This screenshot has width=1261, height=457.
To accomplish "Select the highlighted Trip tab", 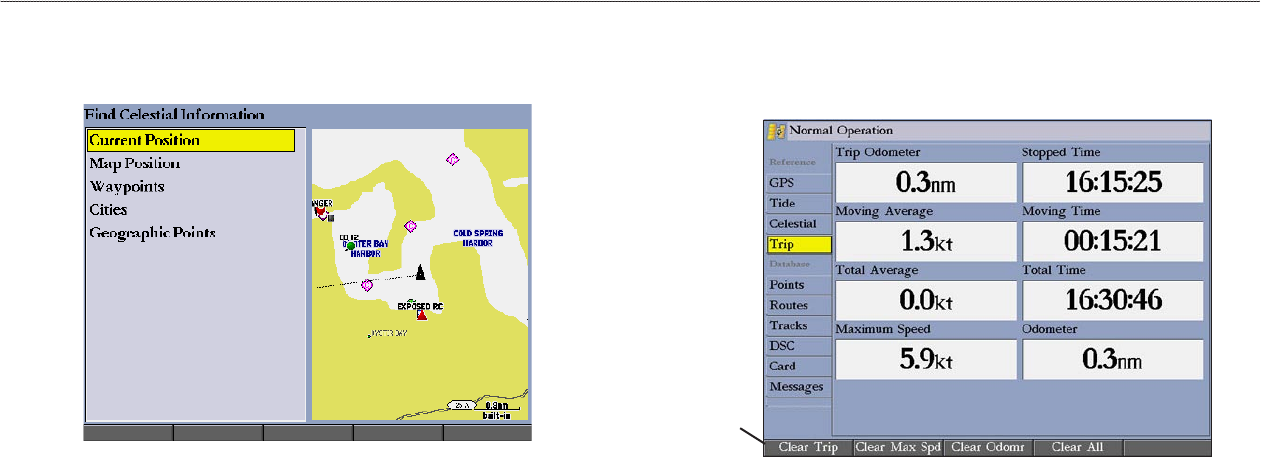I will coord(799,244).
